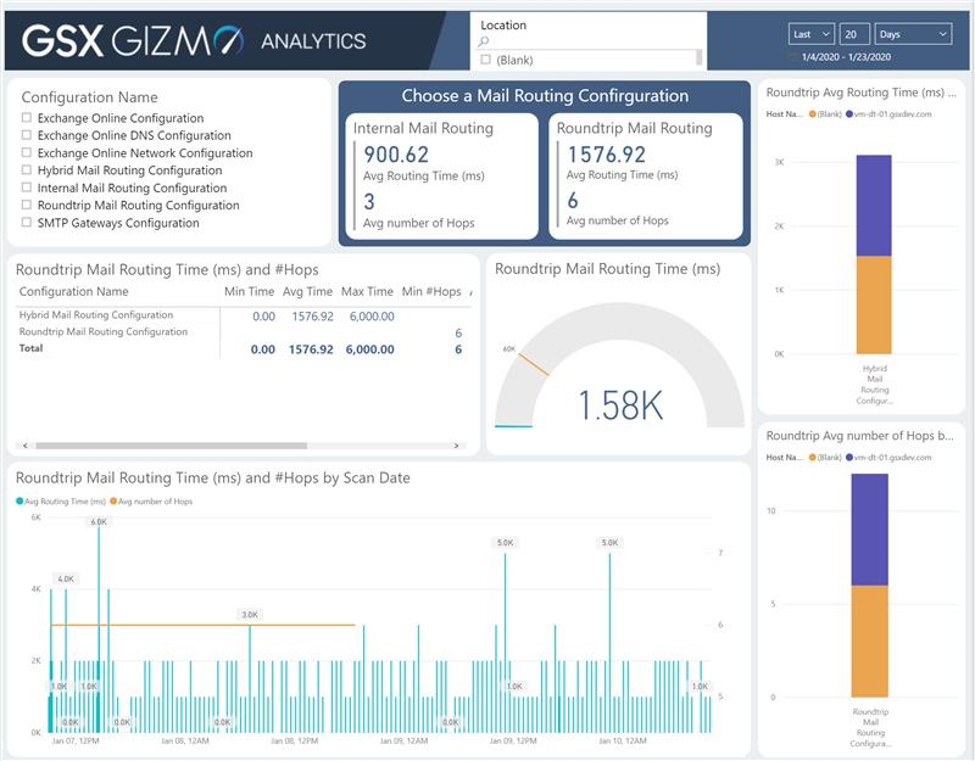Check the SMTP Gateways Configuration checkbox
Screen dimensions: 975x761
[25, 223]
